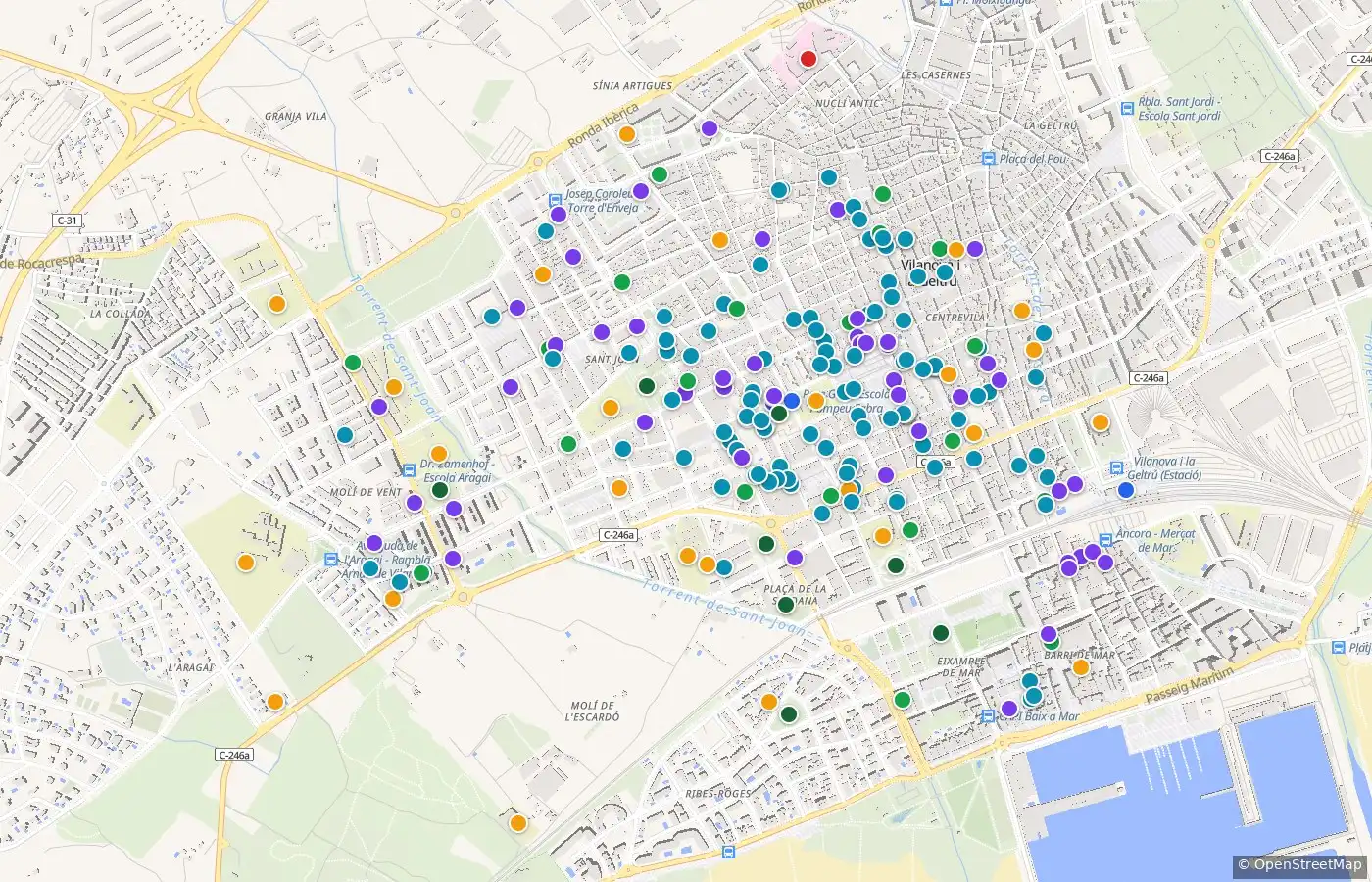Click the LES CASERNES label
The image size is (1372, 882).
click(936, 75)
